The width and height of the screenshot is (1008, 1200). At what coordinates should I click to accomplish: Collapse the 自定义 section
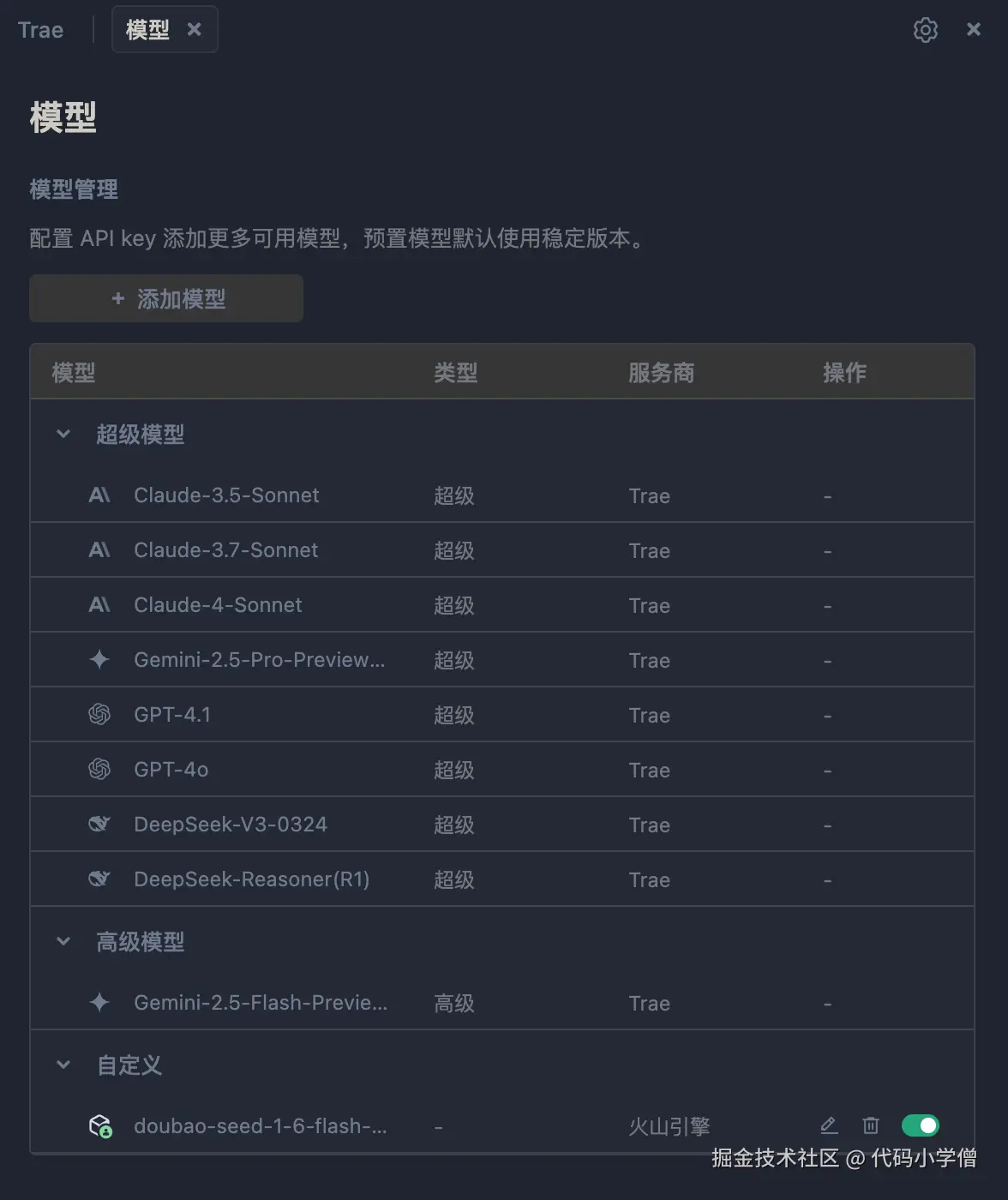click(63, 1065)
